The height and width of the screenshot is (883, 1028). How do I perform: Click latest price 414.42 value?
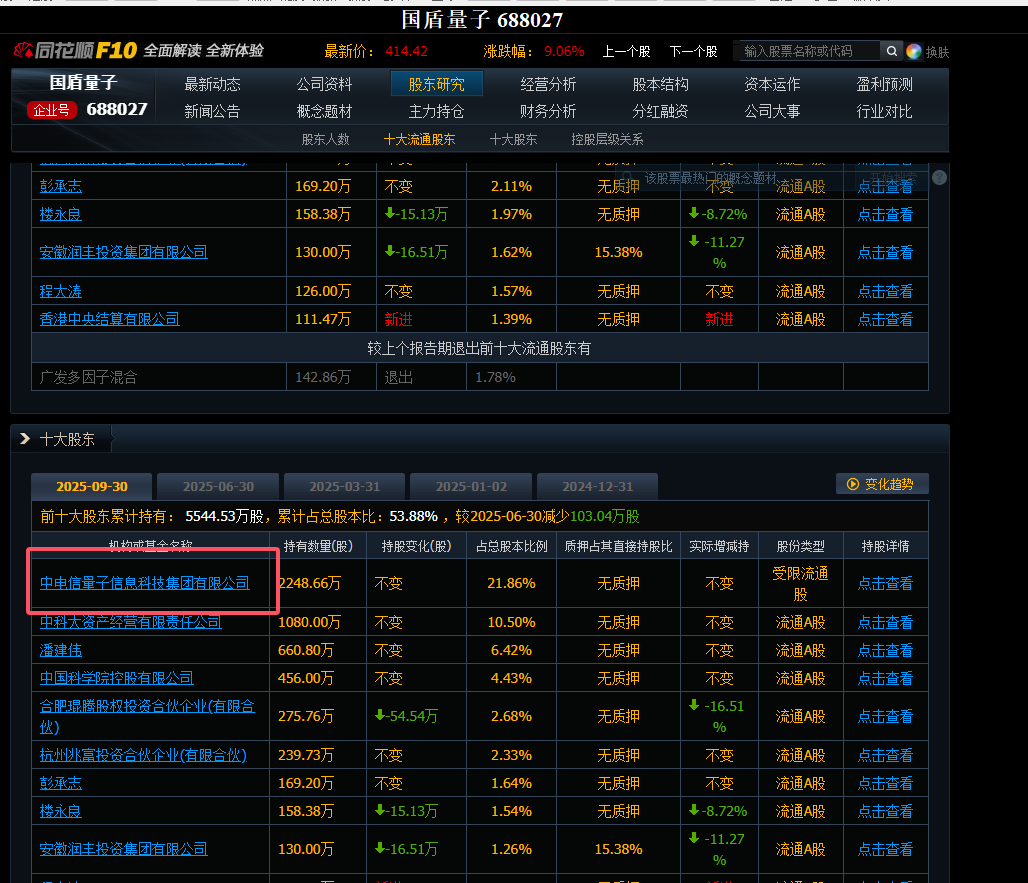click(x=406, y=51)
